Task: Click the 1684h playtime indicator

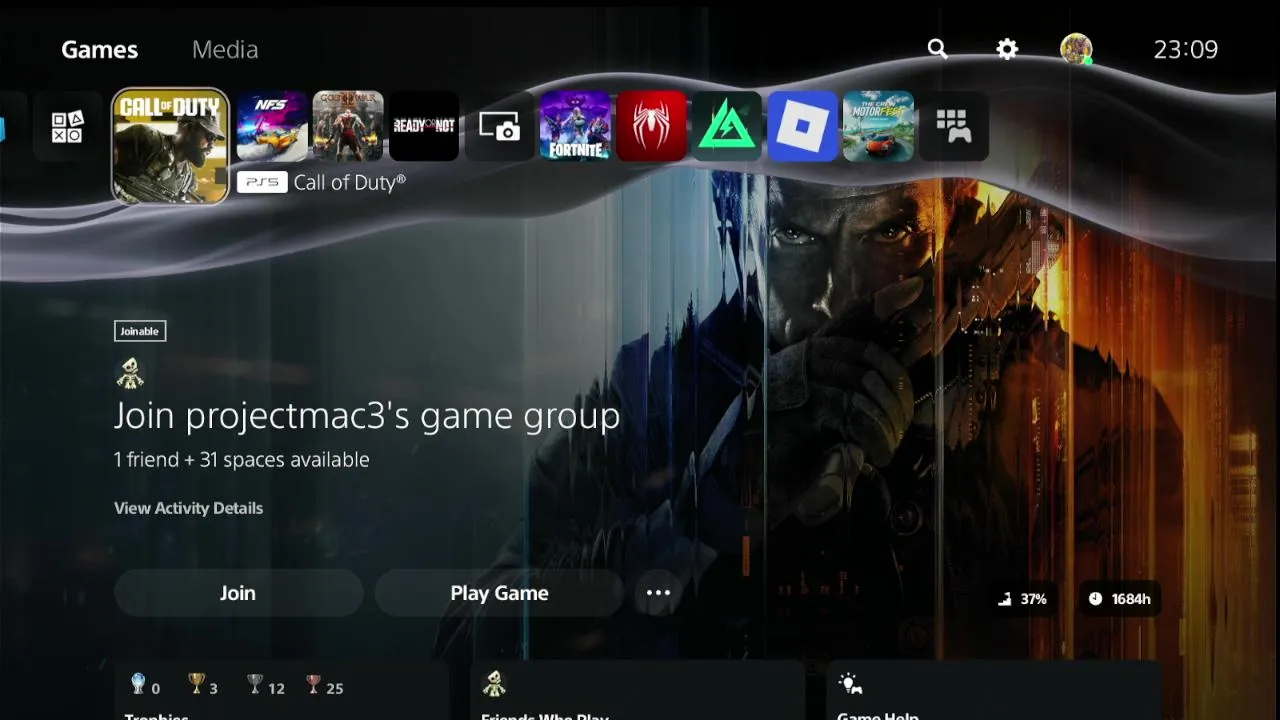Action: point(1120,599)
